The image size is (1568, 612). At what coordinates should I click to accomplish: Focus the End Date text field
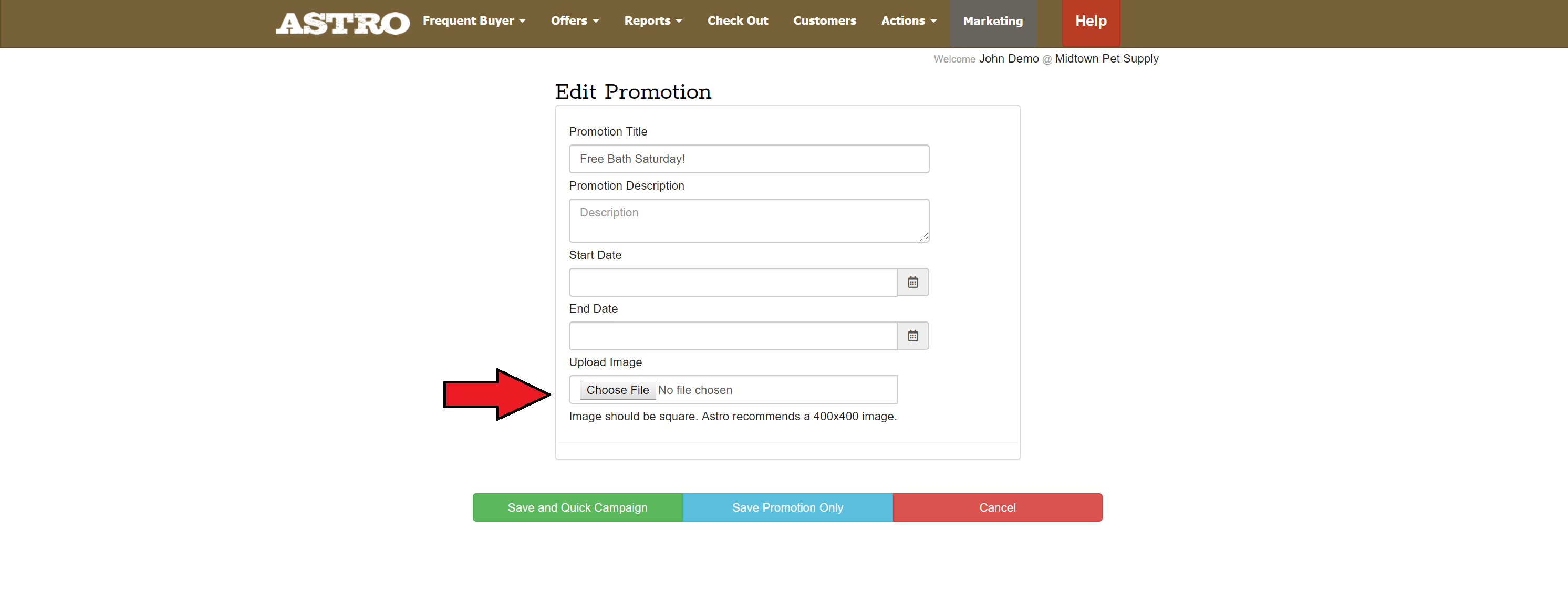click(732, 336)
